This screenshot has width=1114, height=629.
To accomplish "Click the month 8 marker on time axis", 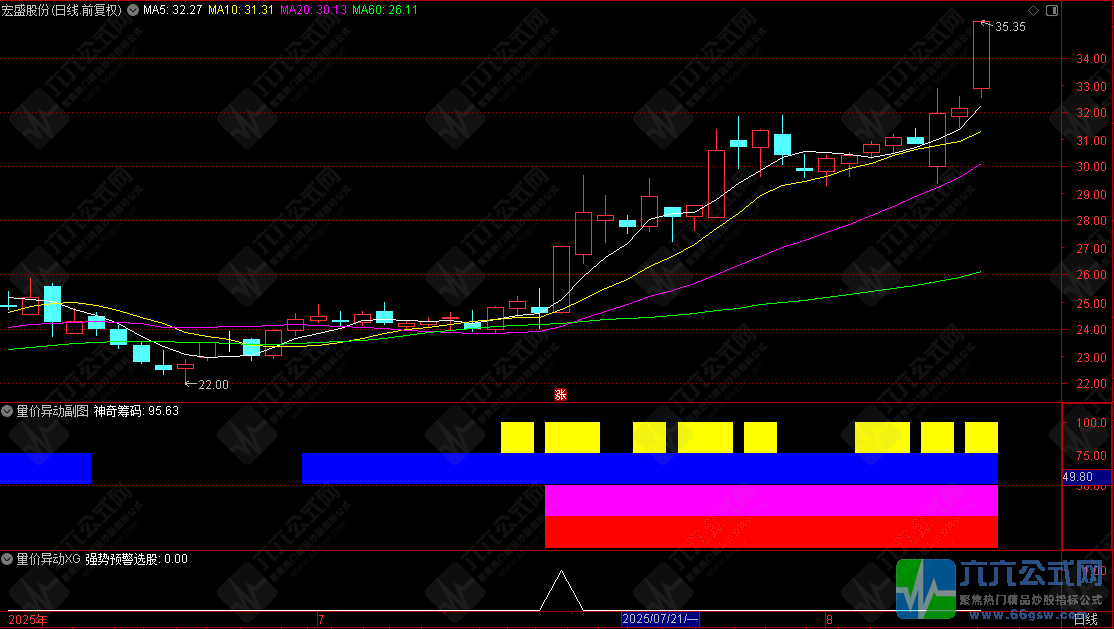I will 828,620.
